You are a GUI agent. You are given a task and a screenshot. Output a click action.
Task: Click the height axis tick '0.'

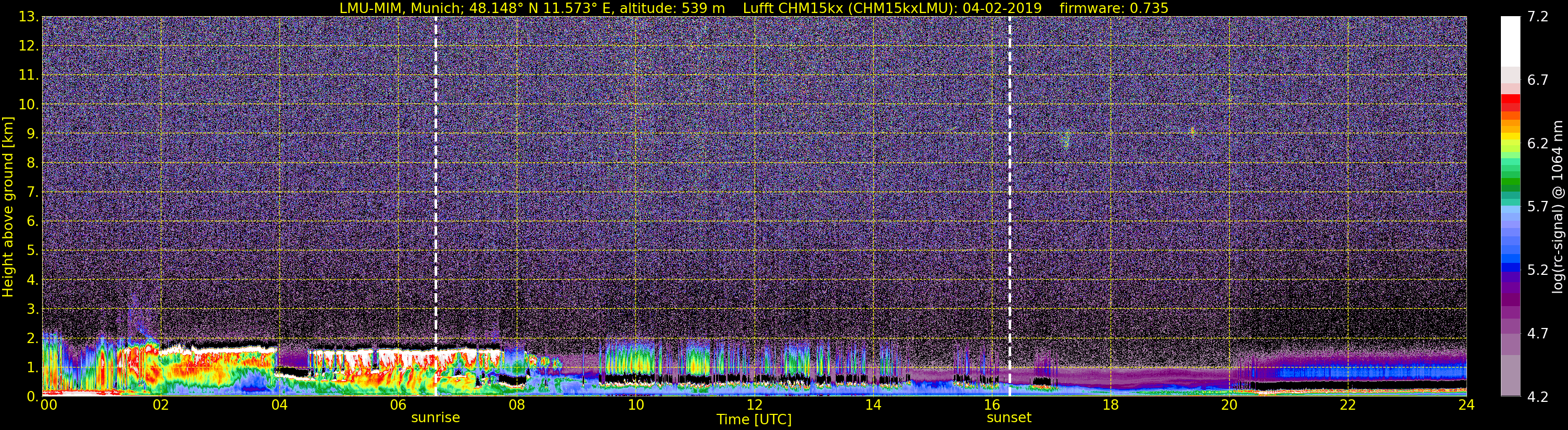pyautogui.click(x=32, y=397)
